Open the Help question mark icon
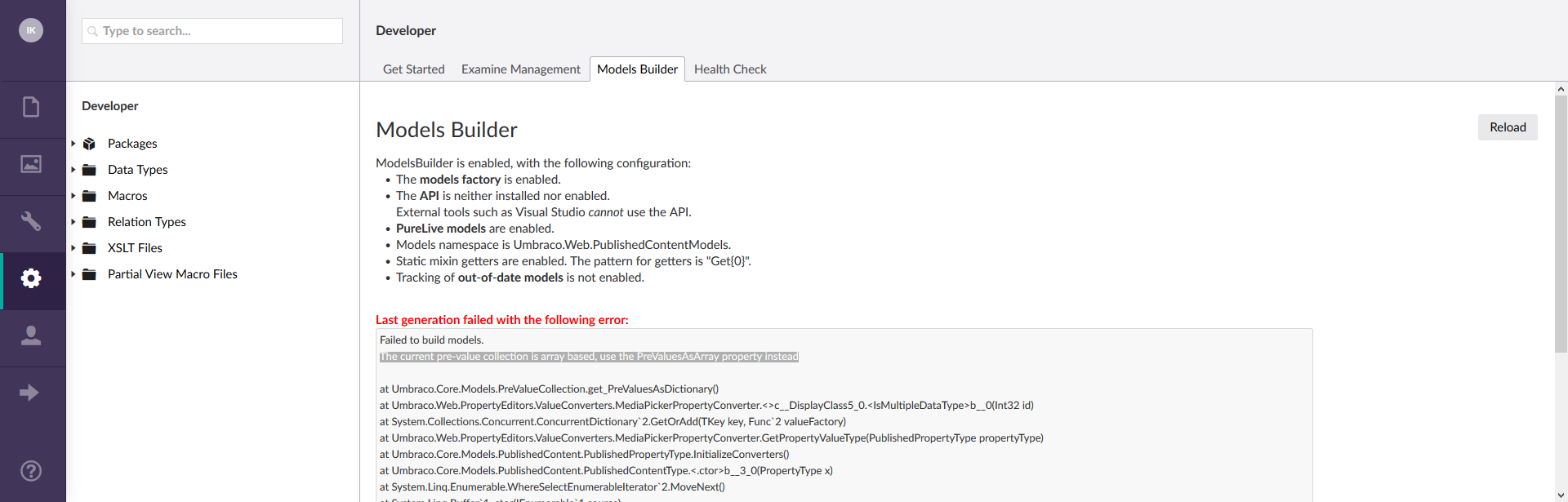This screenshot has height=502, width=1568. click(x=31, y=471)
